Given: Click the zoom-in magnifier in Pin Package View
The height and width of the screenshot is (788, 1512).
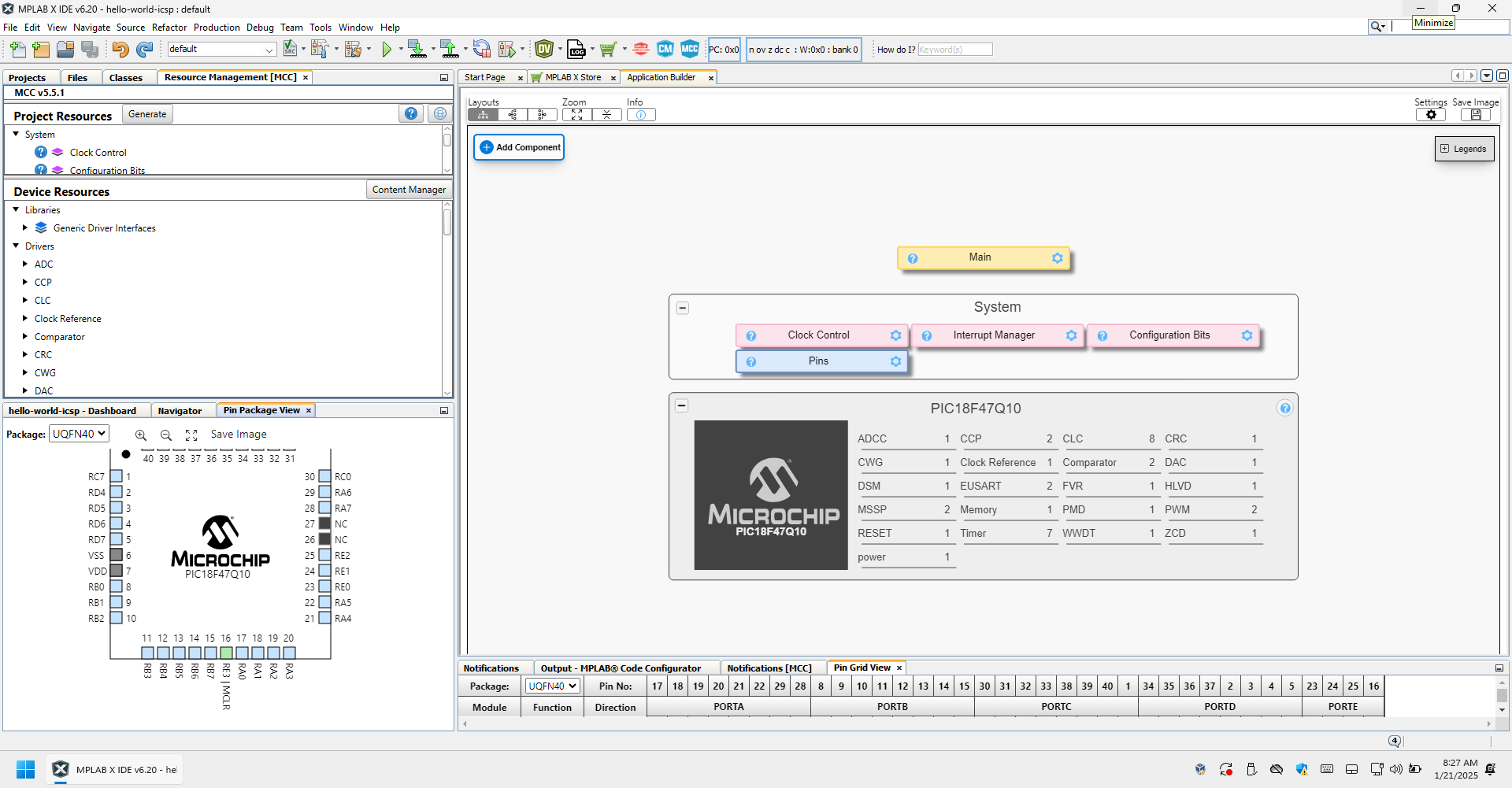Looking at the screenshot, I should point(141,435).
